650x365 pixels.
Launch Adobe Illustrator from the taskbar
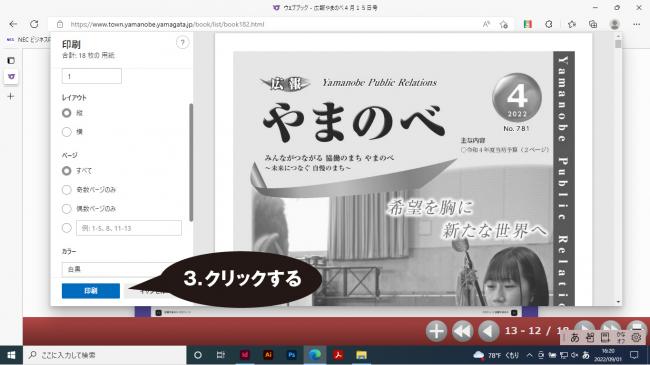[x=268, y=355]
